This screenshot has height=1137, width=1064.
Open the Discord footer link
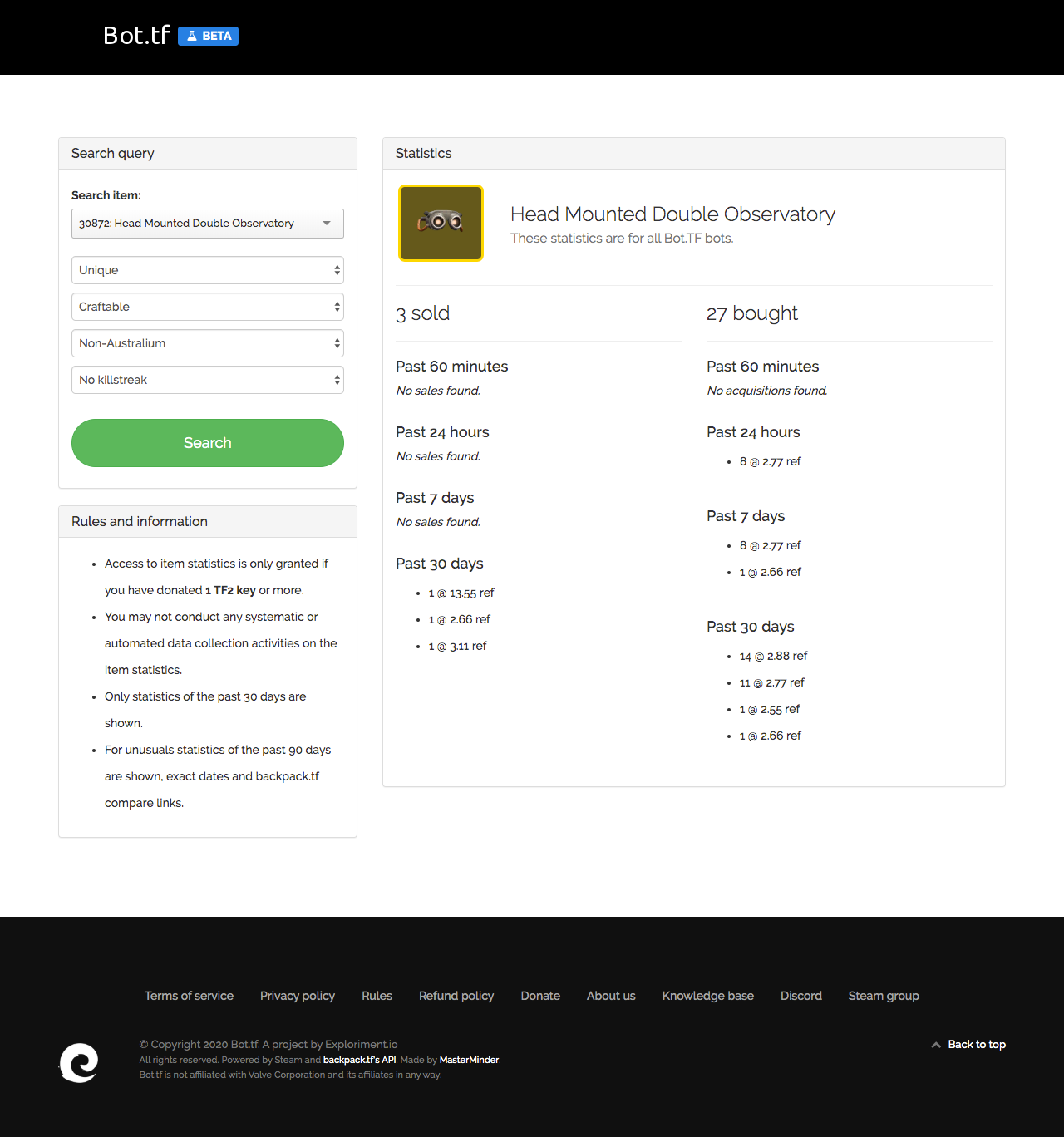pos(801,996)
